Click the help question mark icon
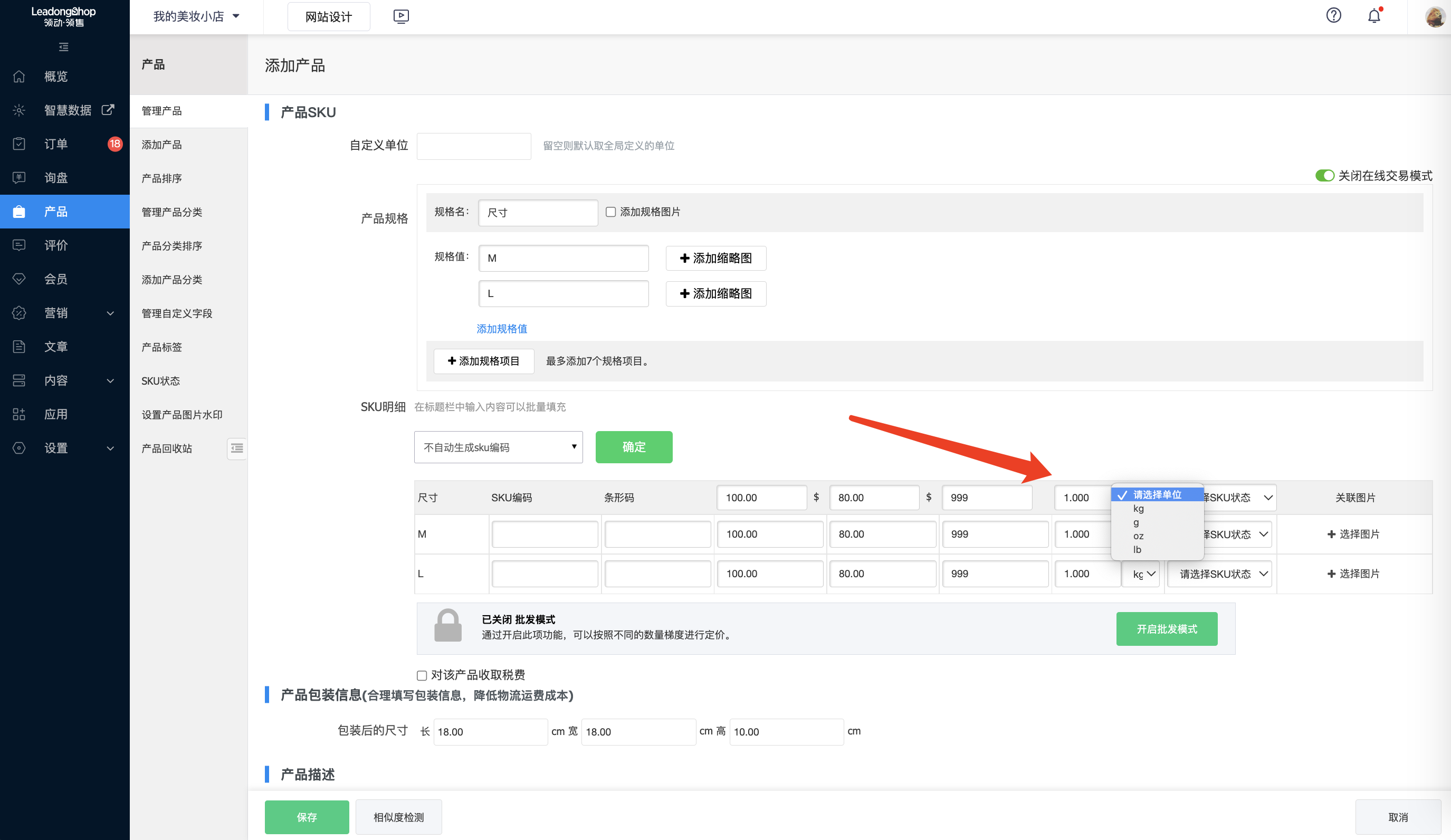Screen dimensions: 1451x840 (1333, 15)
